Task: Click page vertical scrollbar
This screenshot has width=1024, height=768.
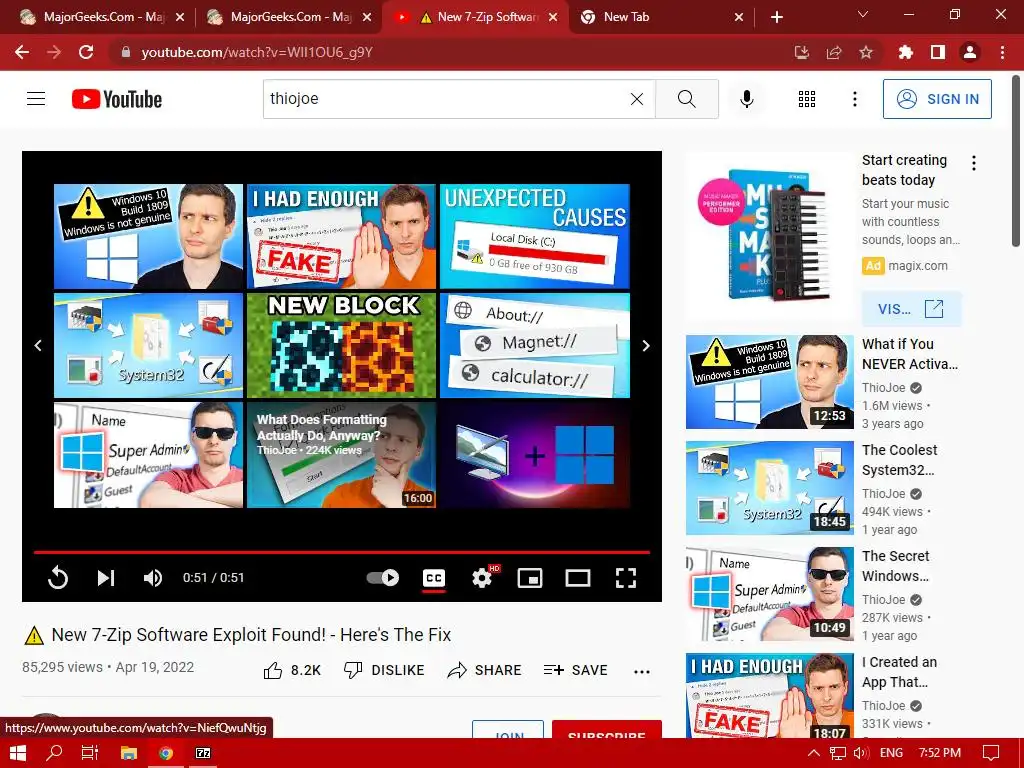Action: (x=1016, y=161)
